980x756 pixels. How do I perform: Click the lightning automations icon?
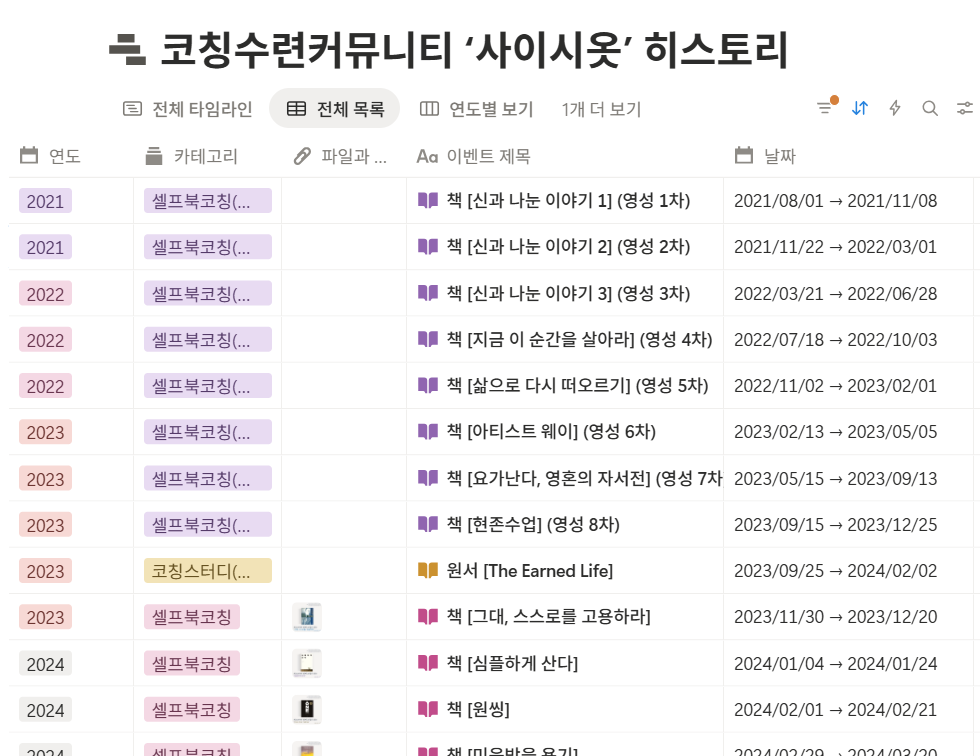(x=895, y=109)
